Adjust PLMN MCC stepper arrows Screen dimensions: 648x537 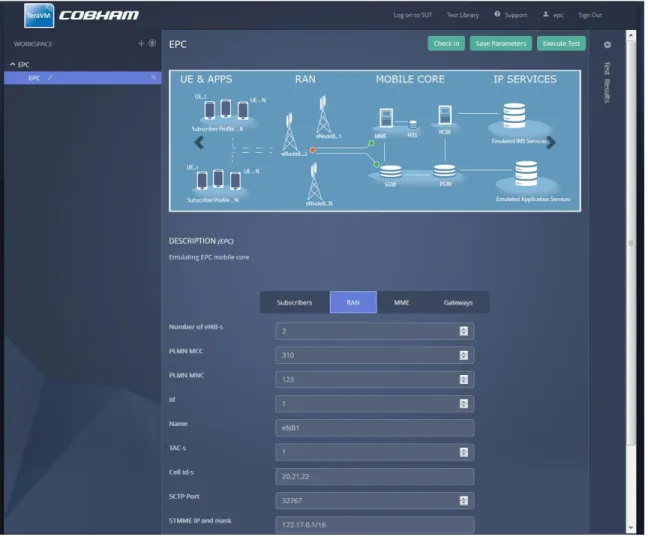pyautogui.click(x=463, y=356)
